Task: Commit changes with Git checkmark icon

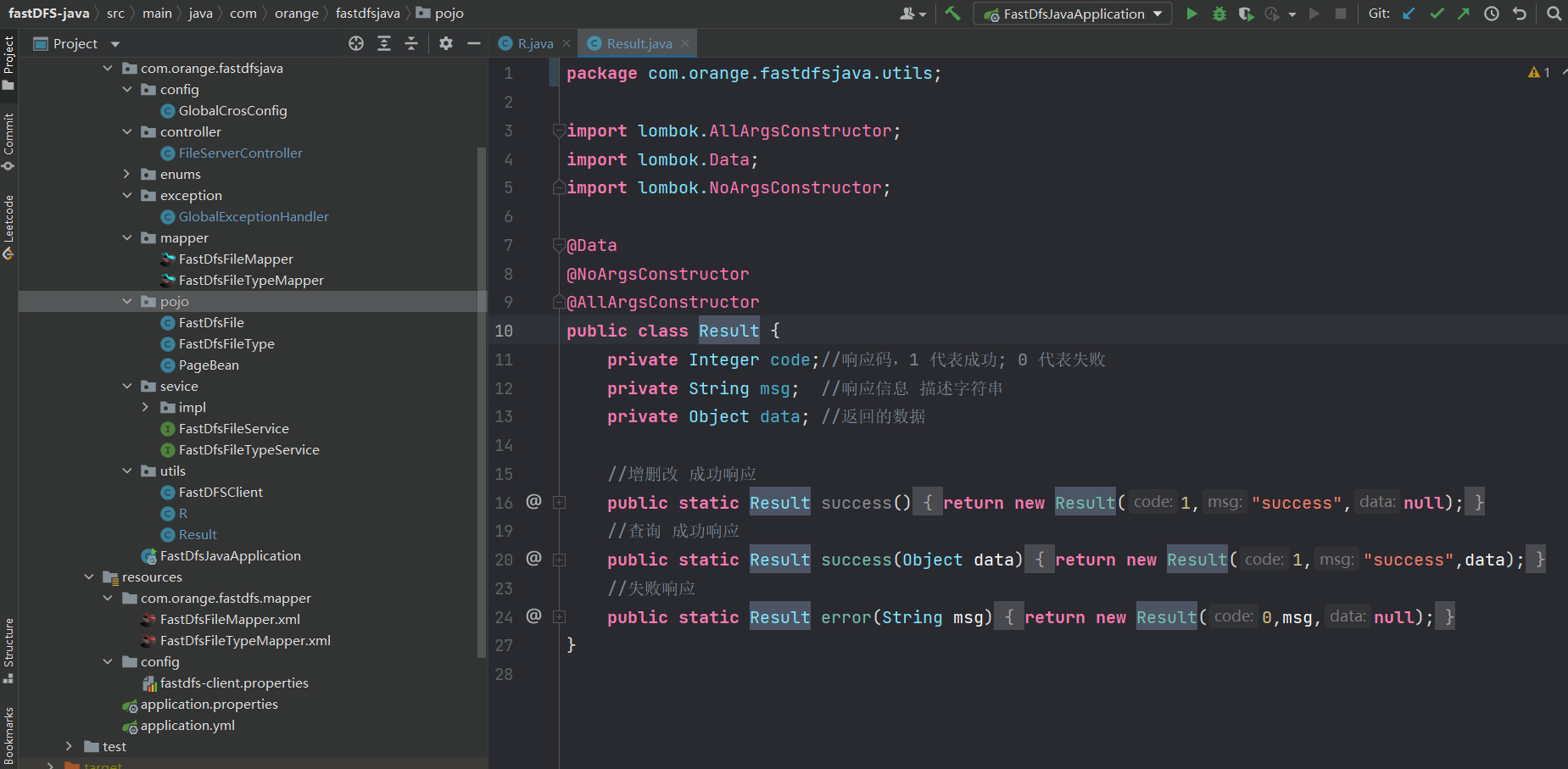Action: (1437, 14)
